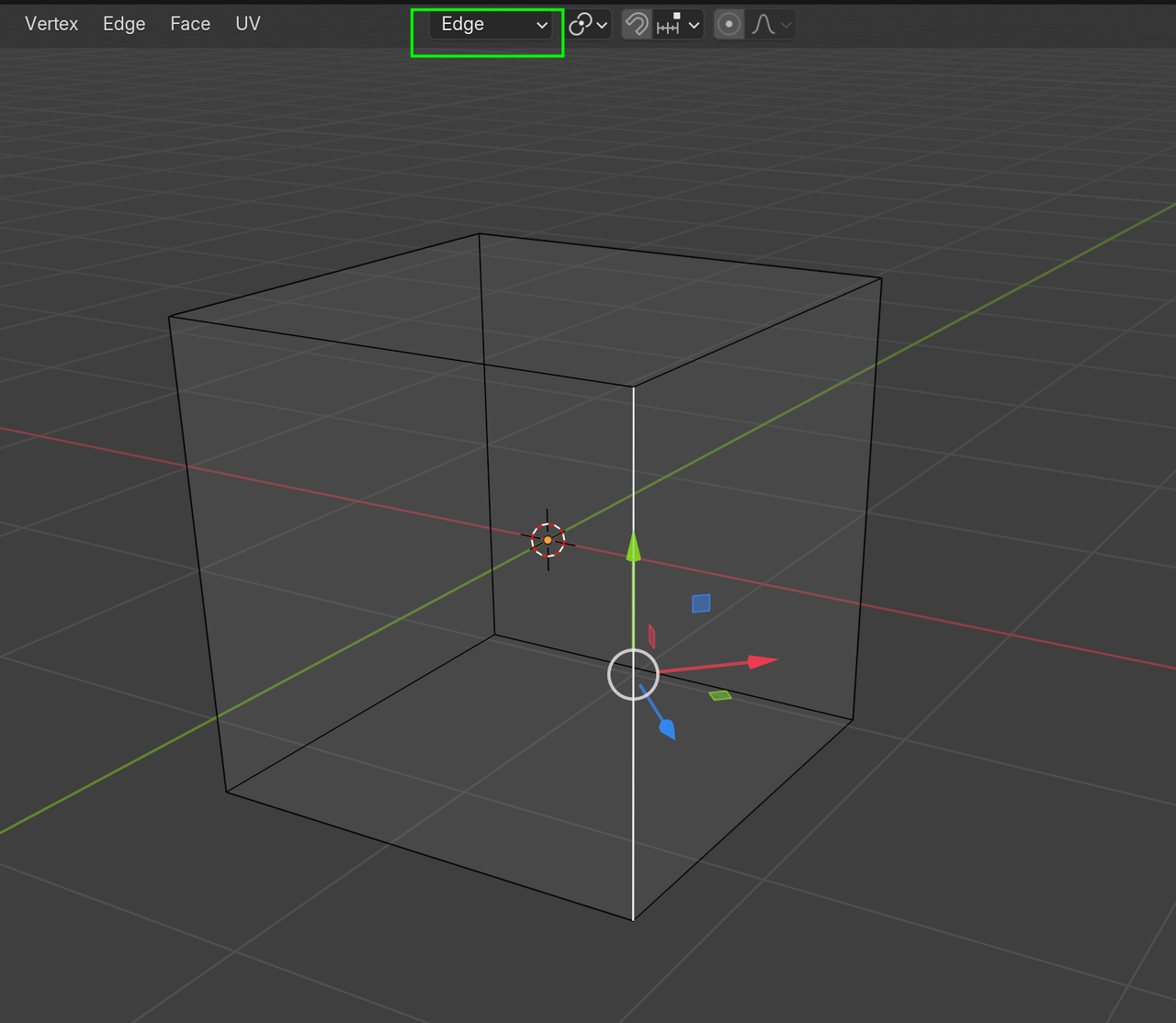Expand the snapping options chevron
The width and height of the screenshot is (1176, 1023).
point(694,25)
